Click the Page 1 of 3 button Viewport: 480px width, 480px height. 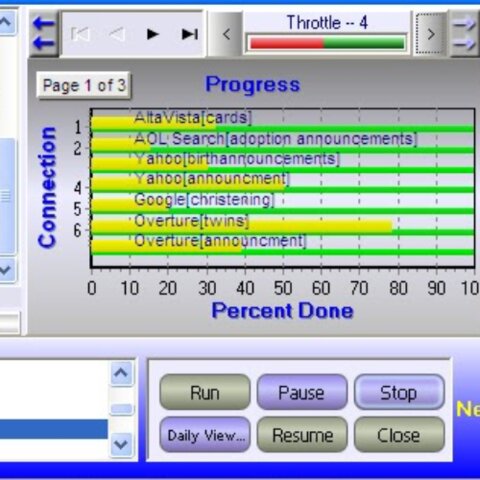[x=84, y=85]
